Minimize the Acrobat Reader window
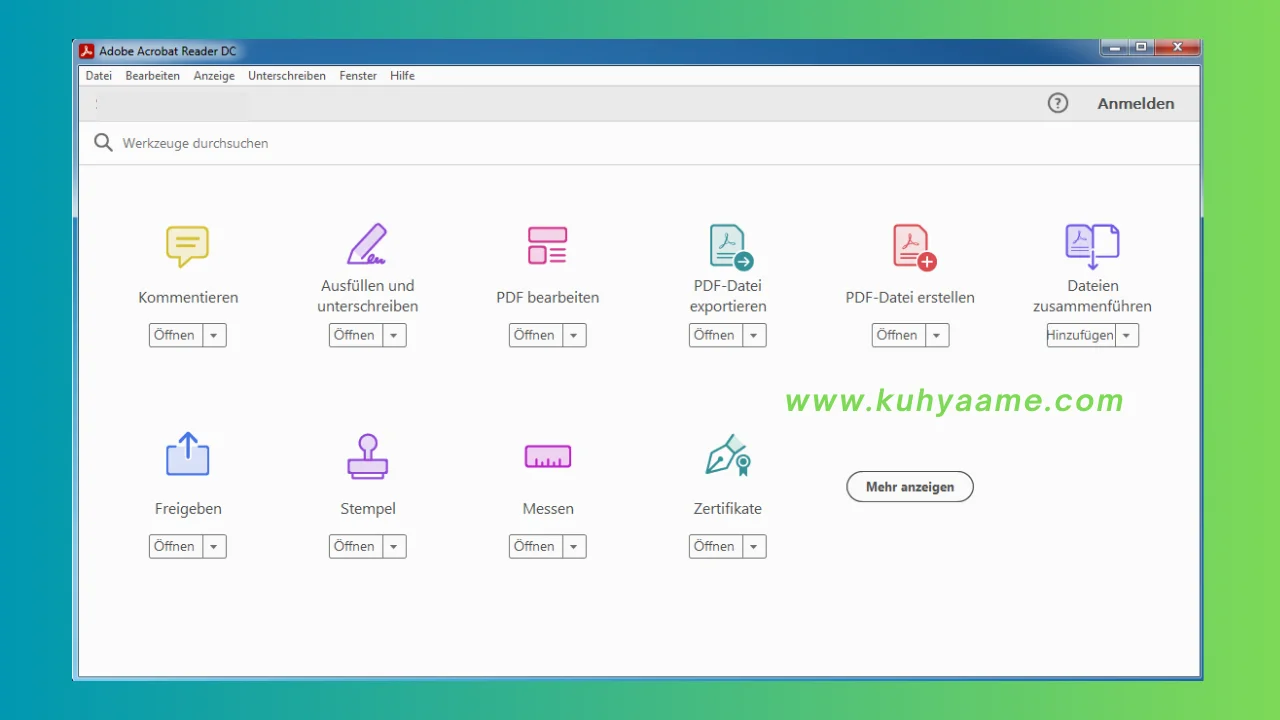 pyautogui.click(x=1115, y=47)
